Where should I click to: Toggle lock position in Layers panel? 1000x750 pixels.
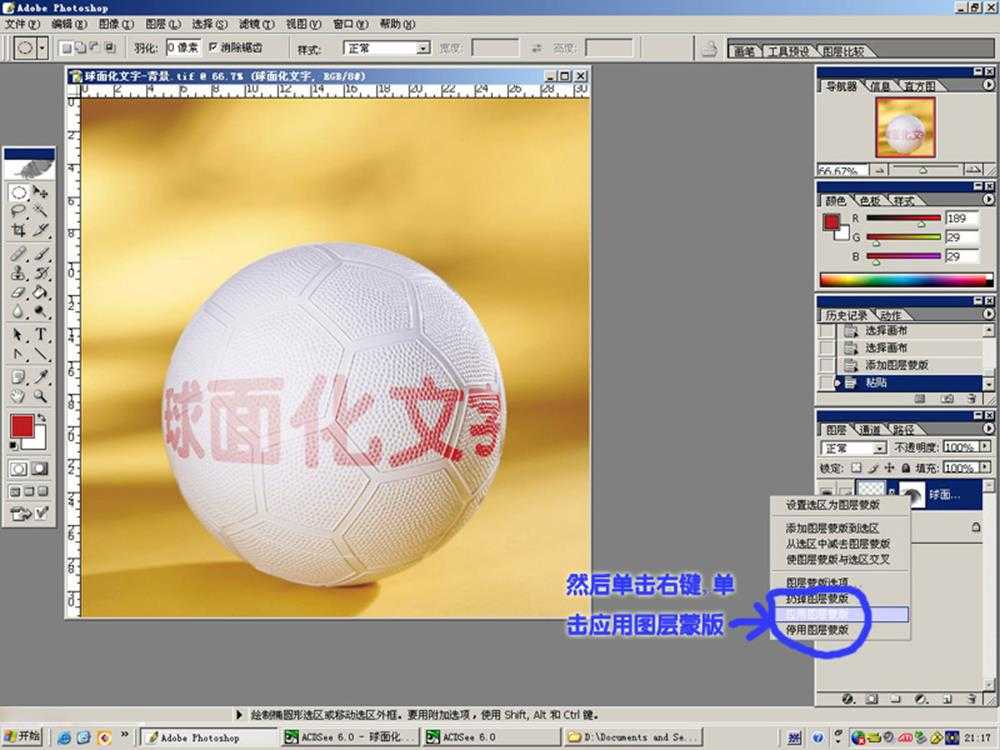click(x=890, y=467)
